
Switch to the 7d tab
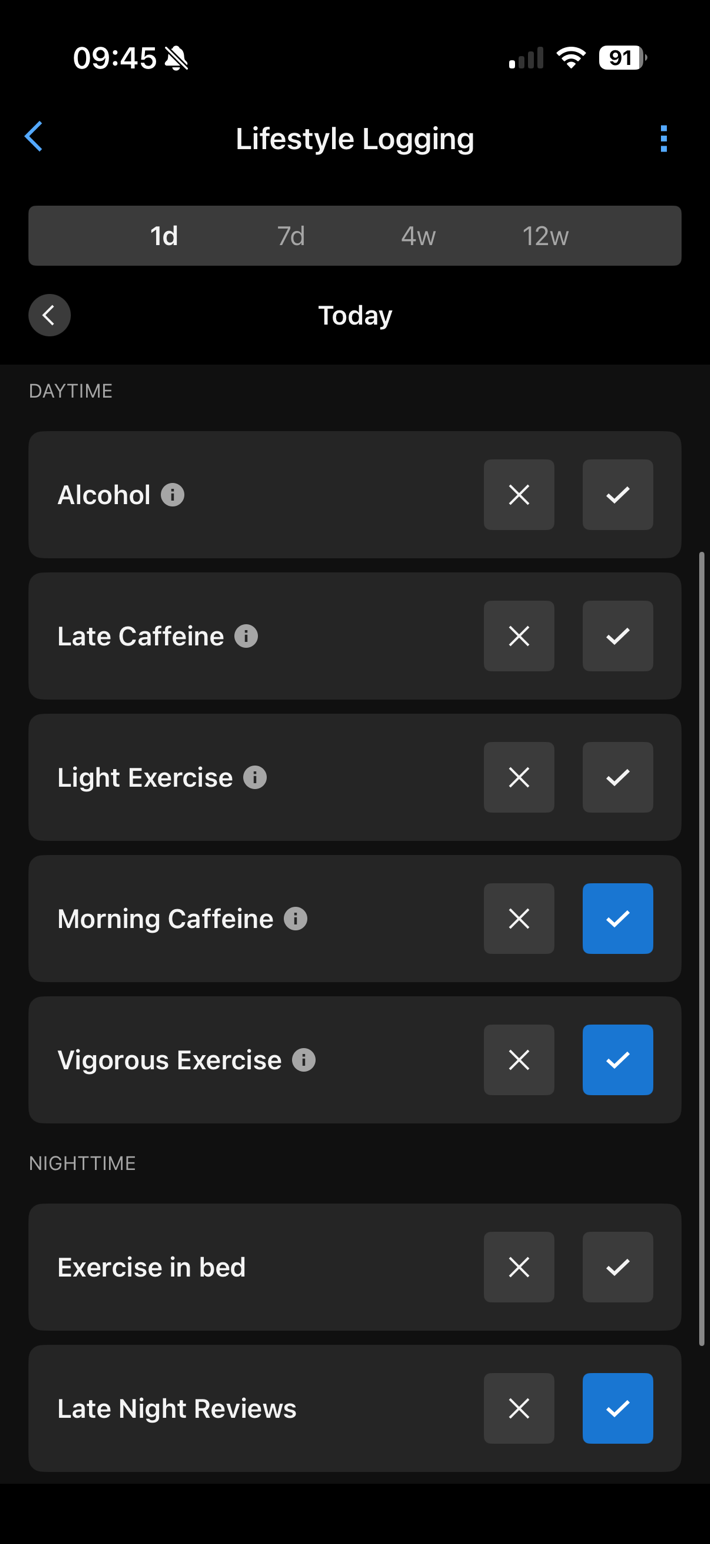click(x=291, y=236)
